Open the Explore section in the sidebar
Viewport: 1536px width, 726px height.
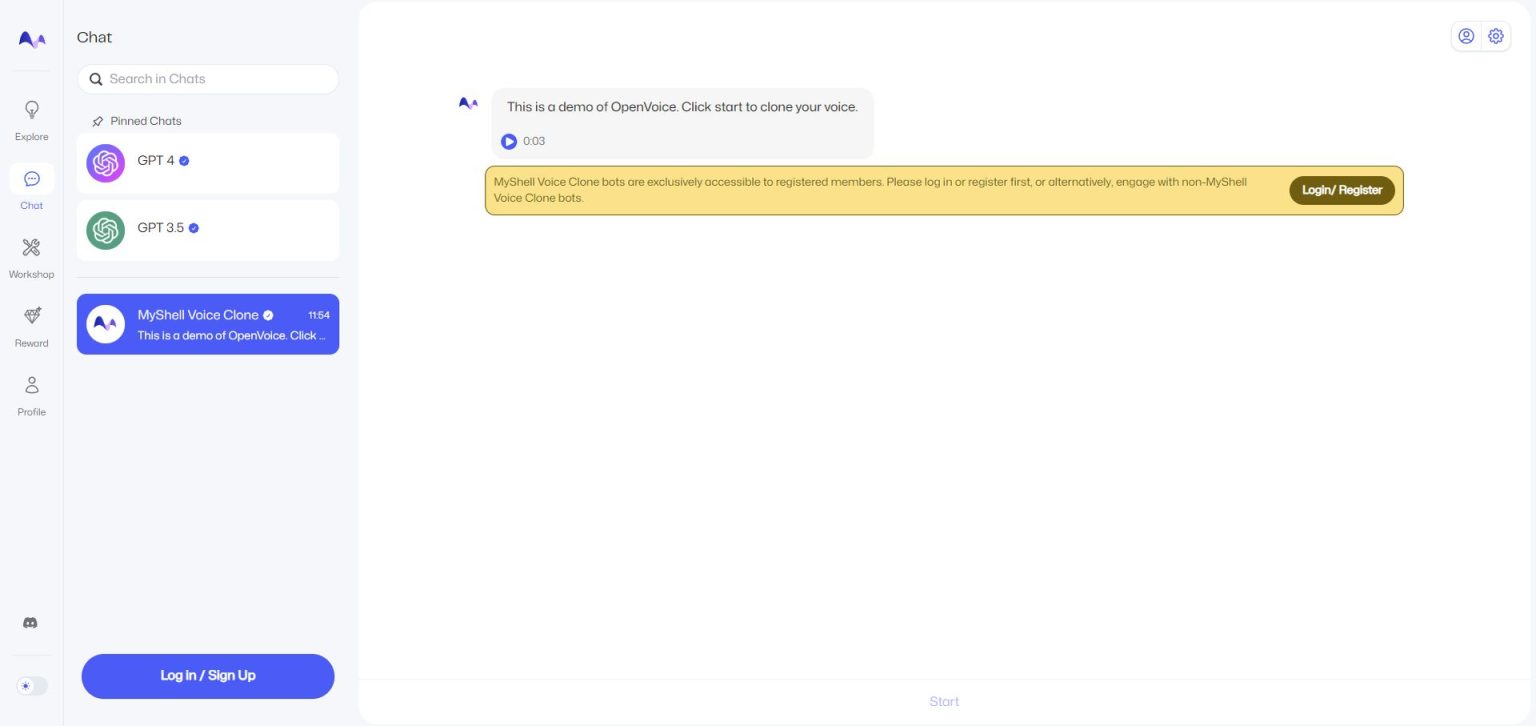pos(31,118)
